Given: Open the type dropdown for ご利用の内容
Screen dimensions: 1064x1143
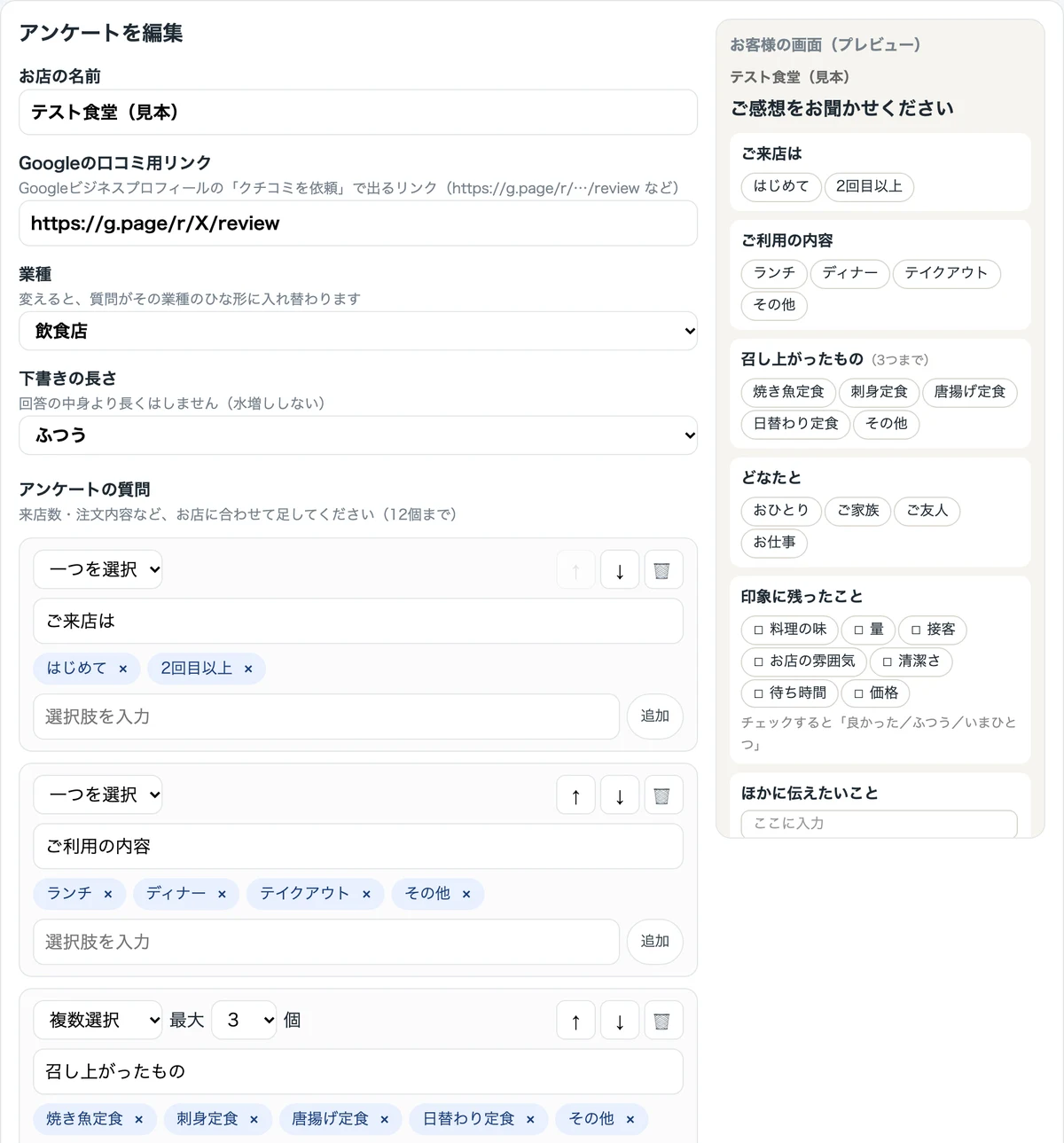Looking at the screenshot, I should [98, 795].
